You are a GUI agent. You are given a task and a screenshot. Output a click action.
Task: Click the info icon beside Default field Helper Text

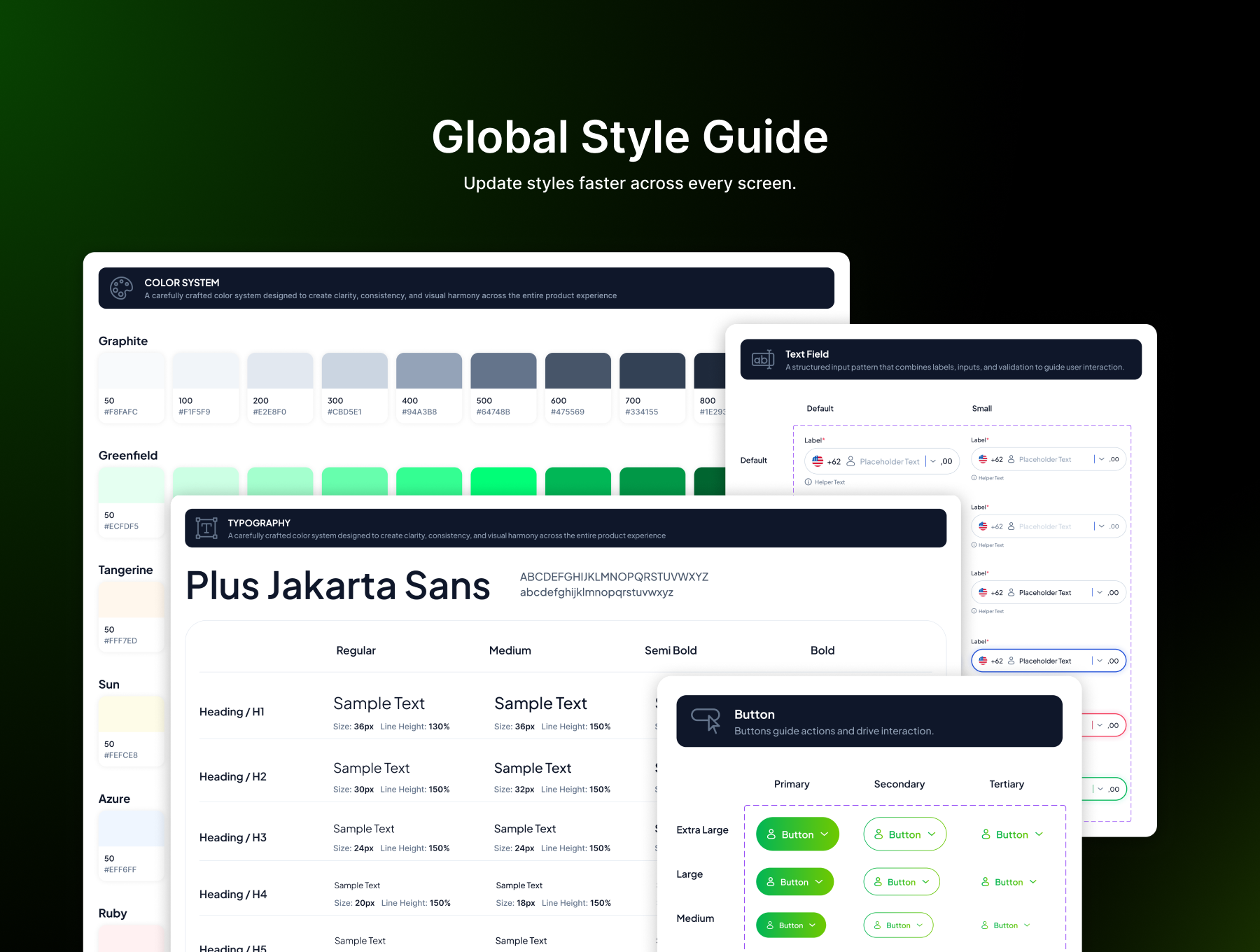[x=808, y=482]
